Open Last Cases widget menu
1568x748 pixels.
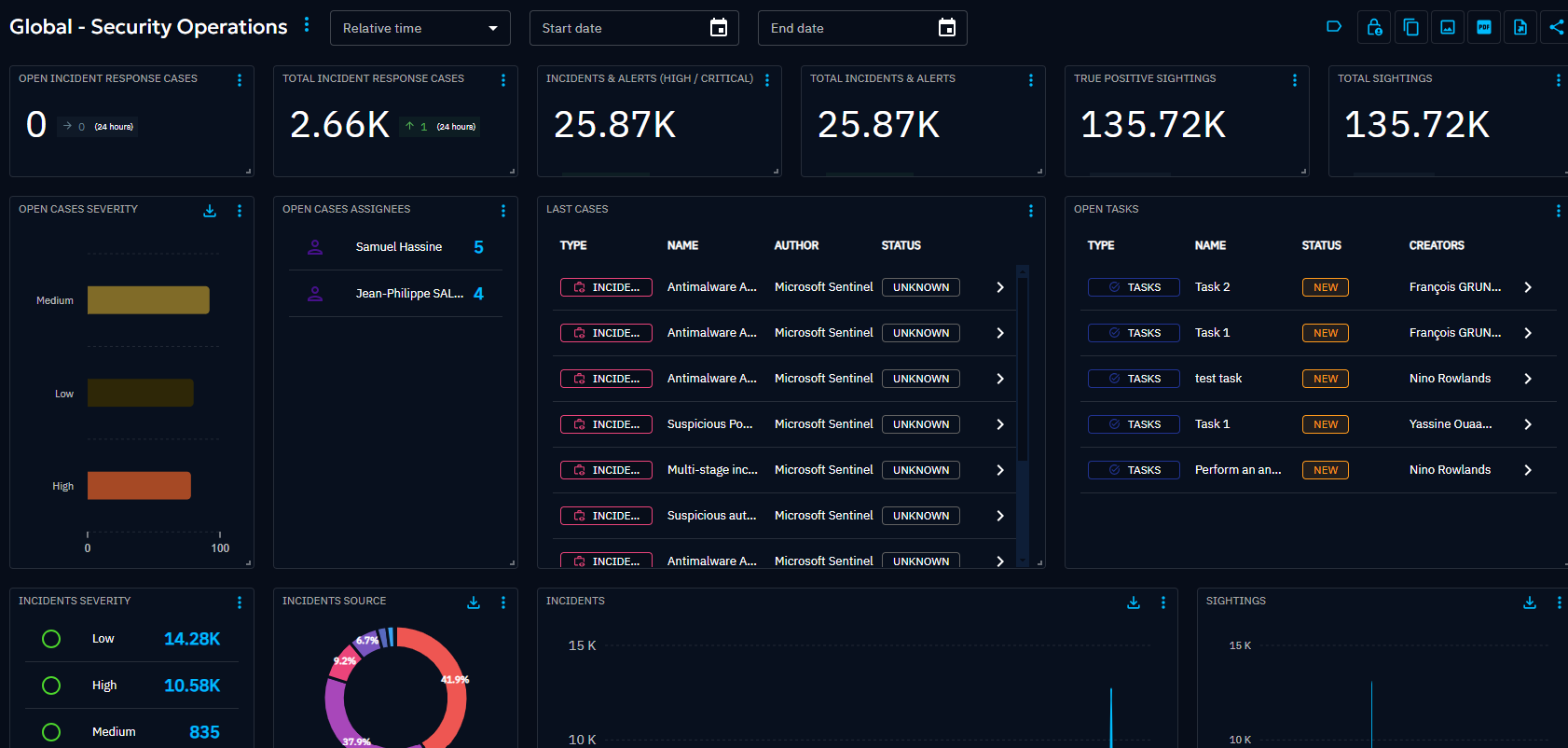coord(1031,211)
